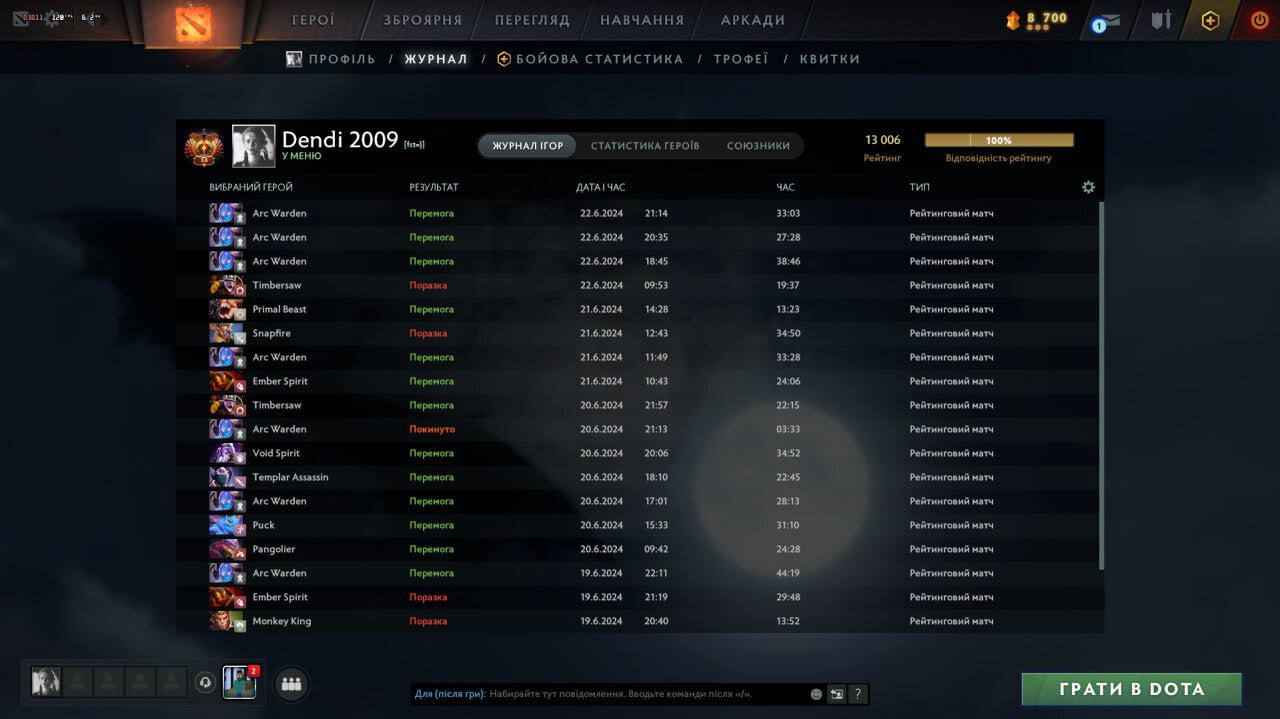
Task: Open the АРКАДИ menu
Action: click(752, 18)
